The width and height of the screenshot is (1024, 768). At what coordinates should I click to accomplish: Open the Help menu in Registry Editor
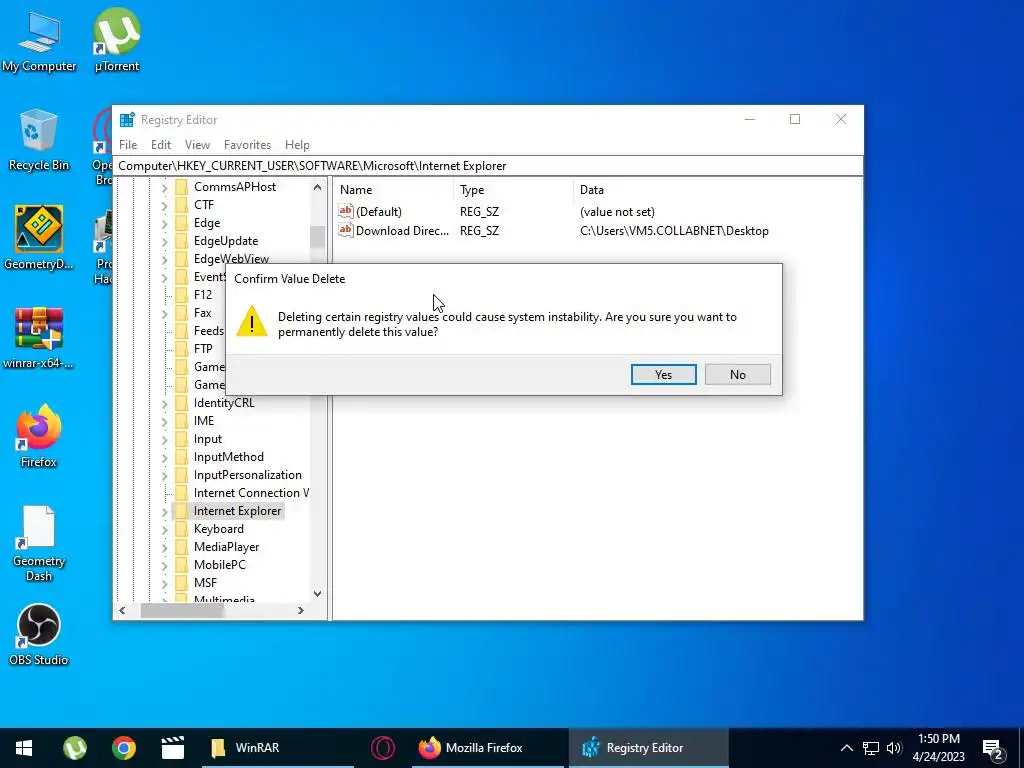(x=297, y=145)
